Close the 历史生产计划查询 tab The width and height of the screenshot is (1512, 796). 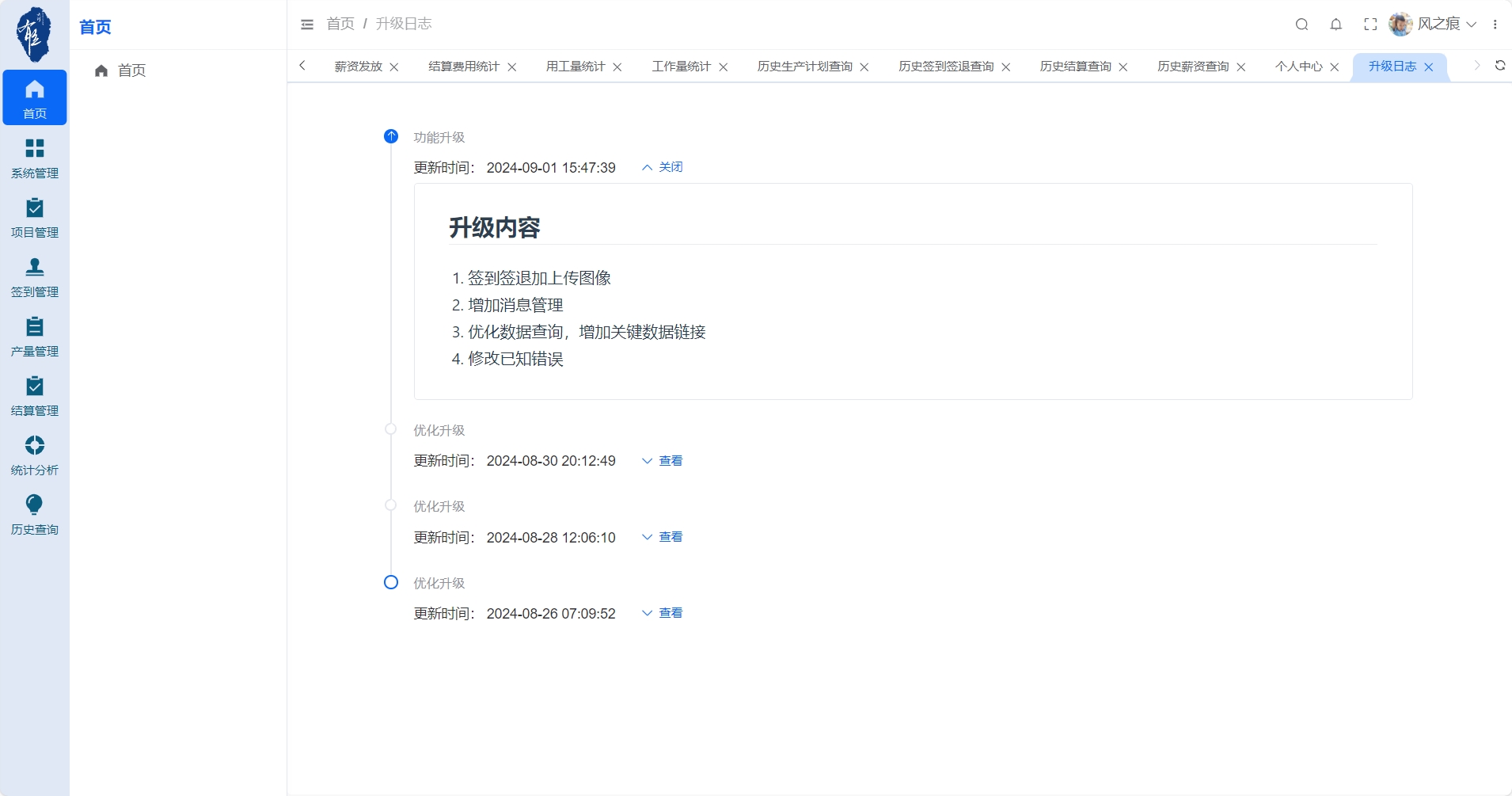point(864,67)
